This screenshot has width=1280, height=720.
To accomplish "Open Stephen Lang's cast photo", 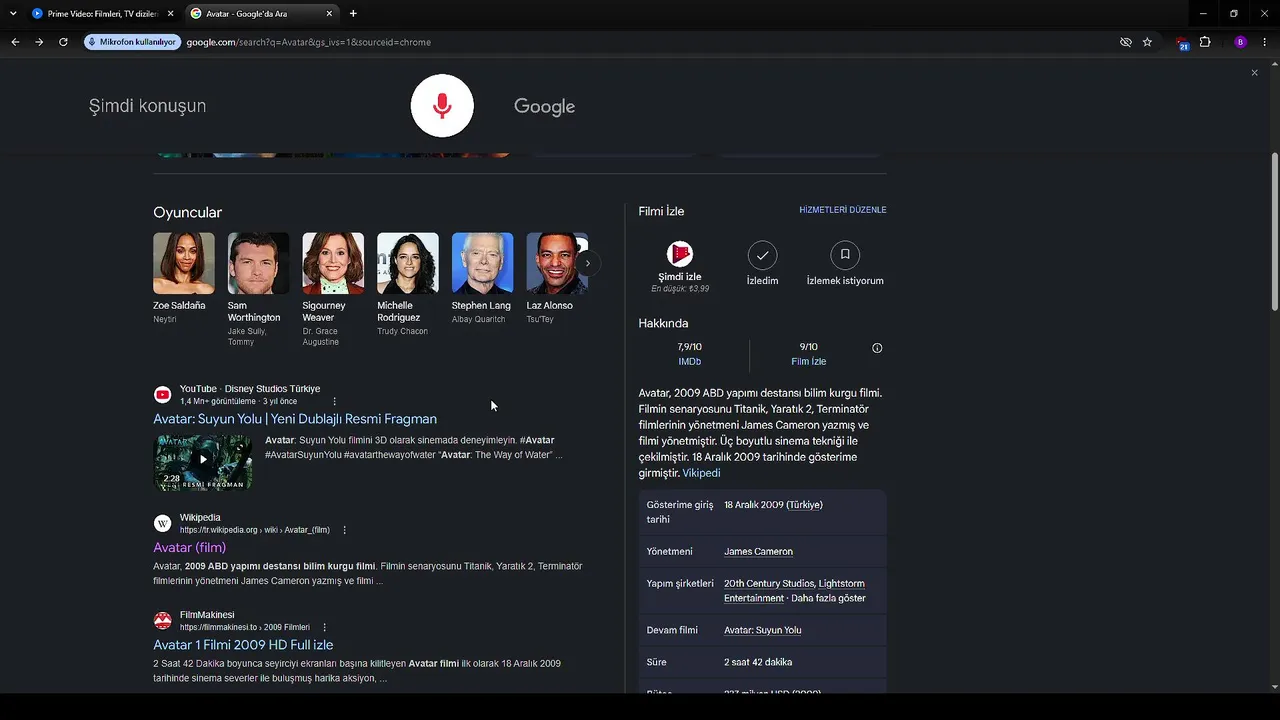I will 483,264.
